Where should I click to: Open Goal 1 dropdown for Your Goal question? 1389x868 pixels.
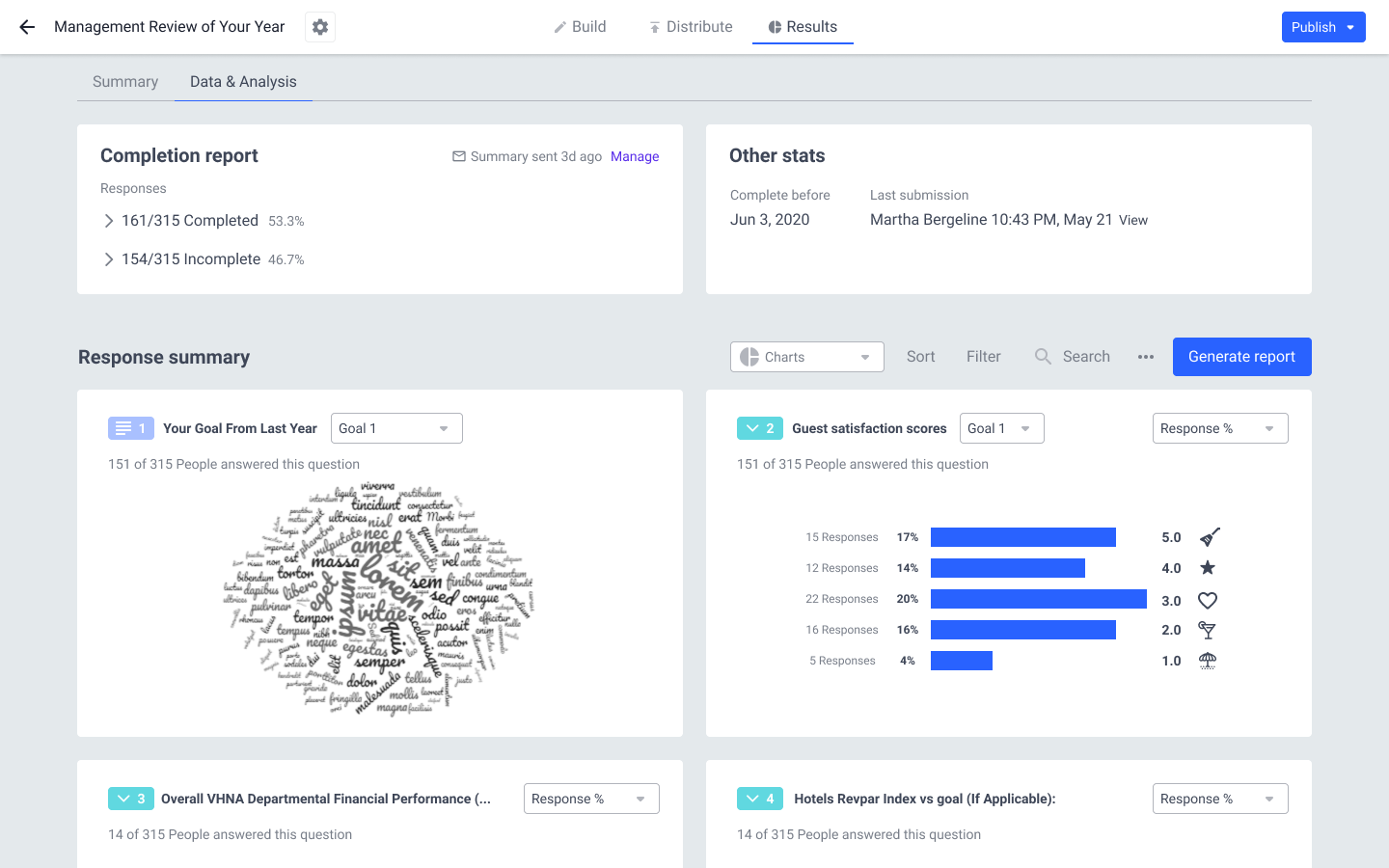point(396,428)
